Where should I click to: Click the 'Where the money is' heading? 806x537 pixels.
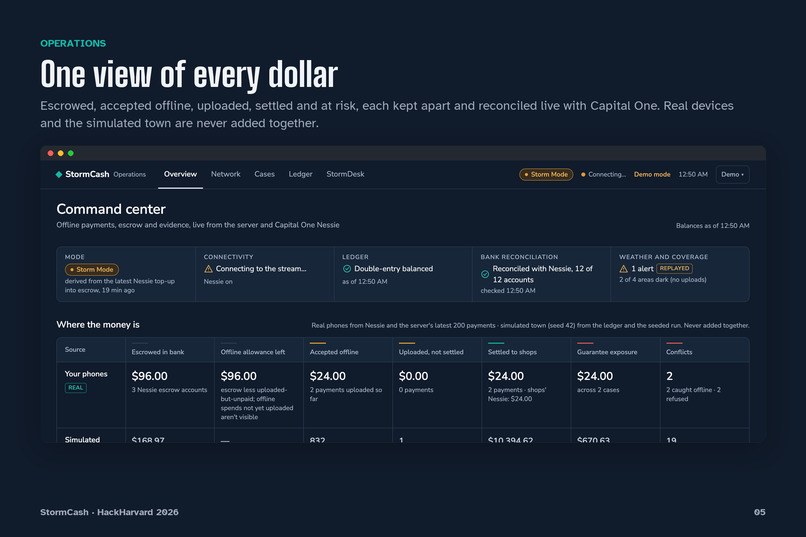tap(98, 325)
